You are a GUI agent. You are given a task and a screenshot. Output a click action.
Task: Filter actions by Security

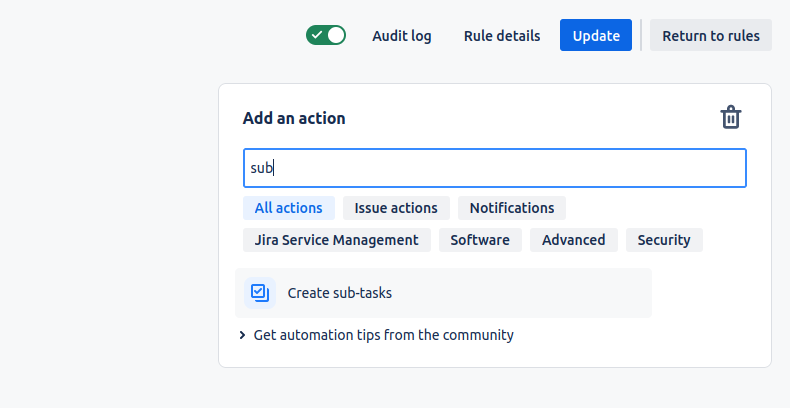tap(664, 240)
